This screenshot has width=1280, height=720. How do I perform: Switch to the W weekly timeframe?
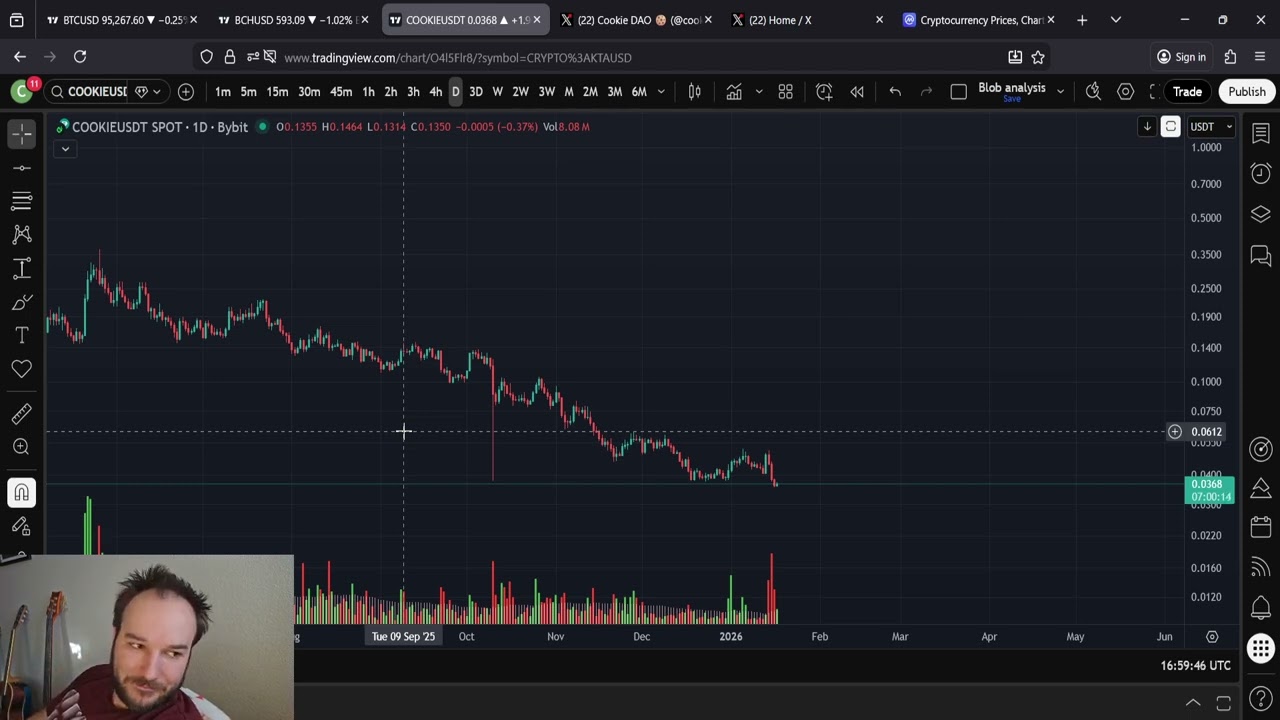tap(497, 92)
